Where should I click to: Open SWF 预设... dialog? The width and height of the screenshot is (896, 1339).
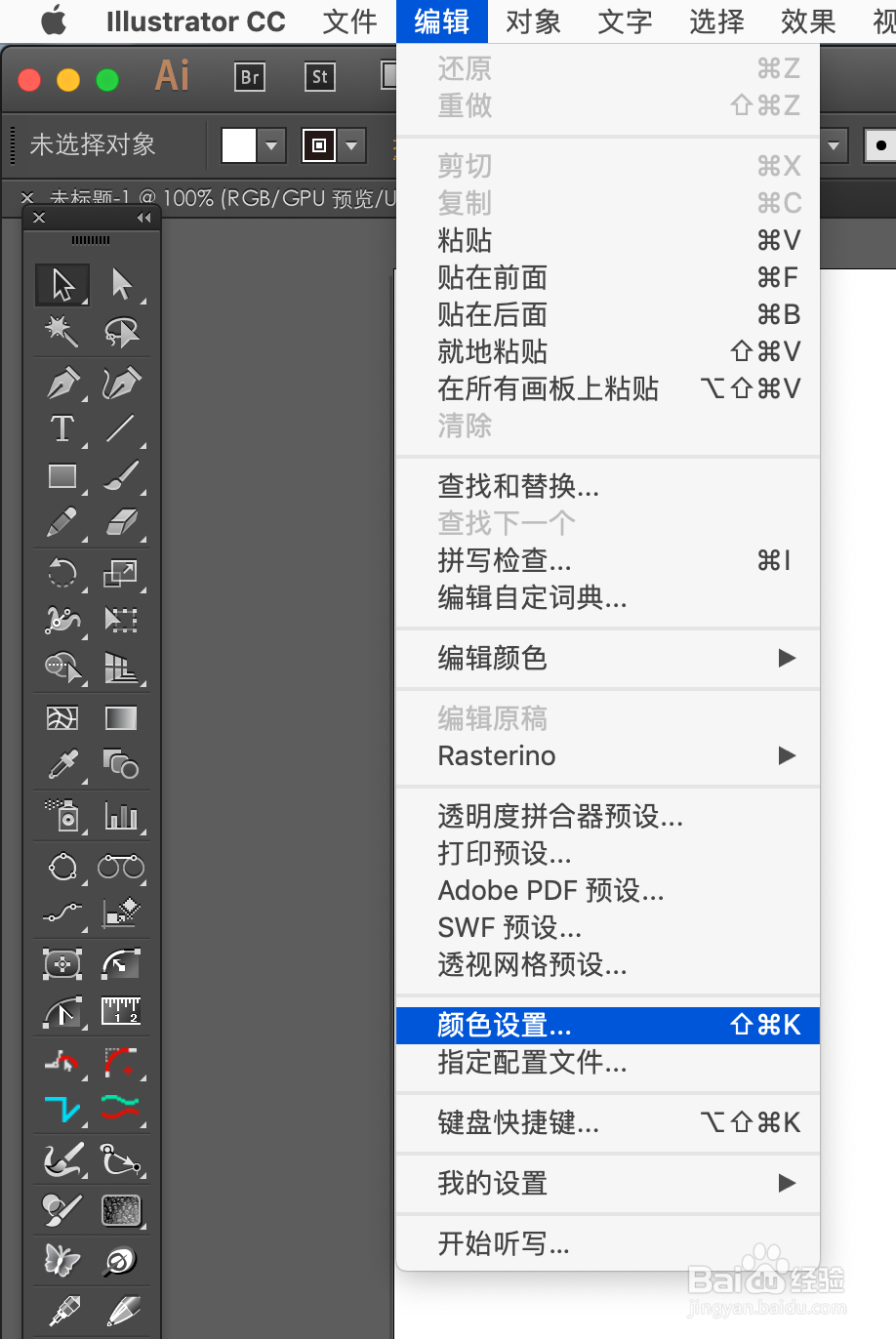608,927
